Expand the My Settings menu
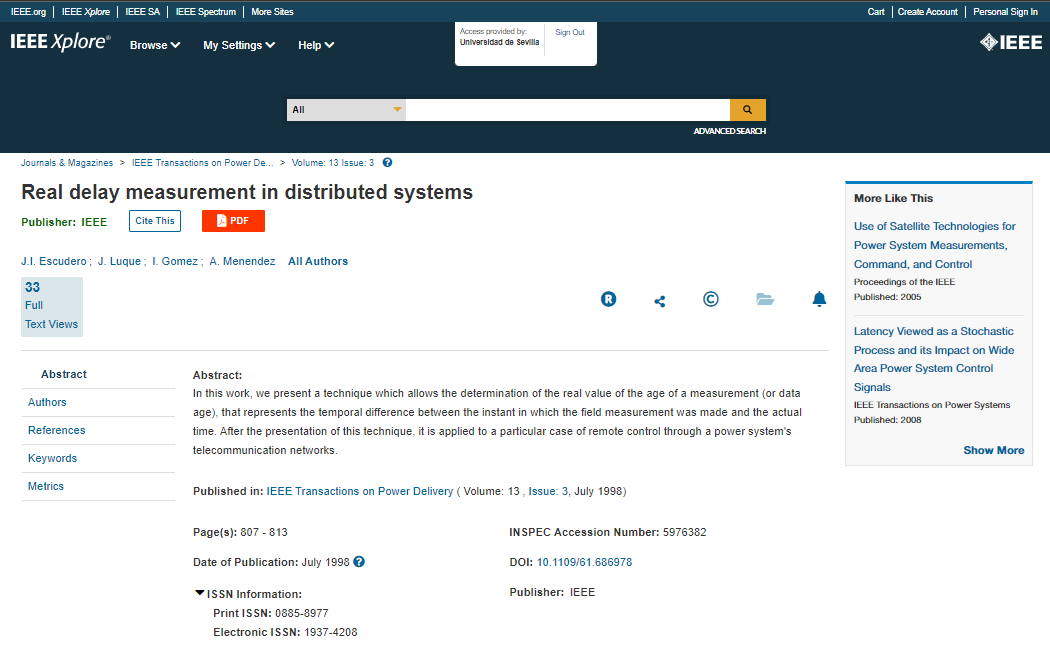Viewport: 1050px width, 651px height. 238,45
